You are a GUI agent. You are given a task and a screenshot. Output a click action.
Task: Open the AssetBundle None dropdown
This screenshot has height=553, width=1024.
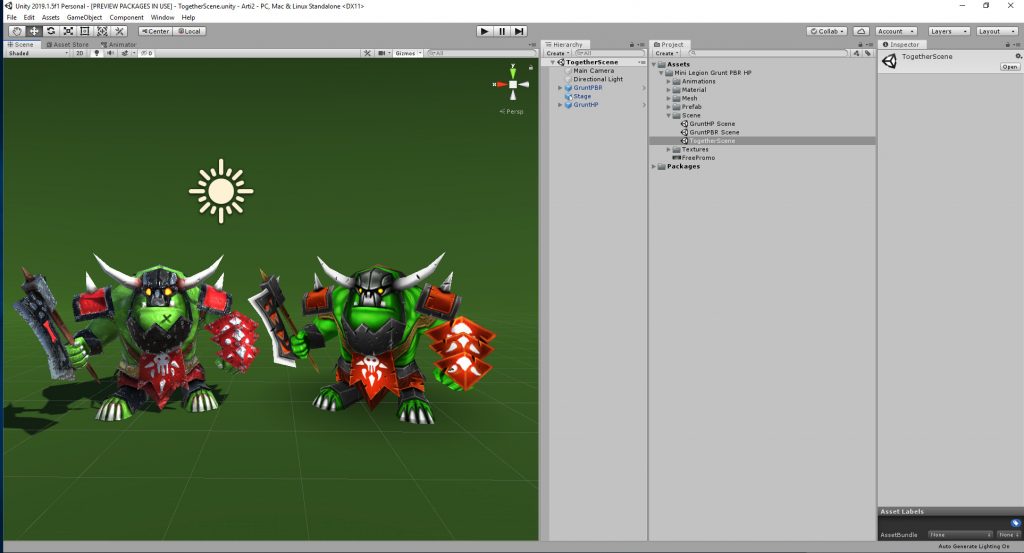tap(960, 535)
